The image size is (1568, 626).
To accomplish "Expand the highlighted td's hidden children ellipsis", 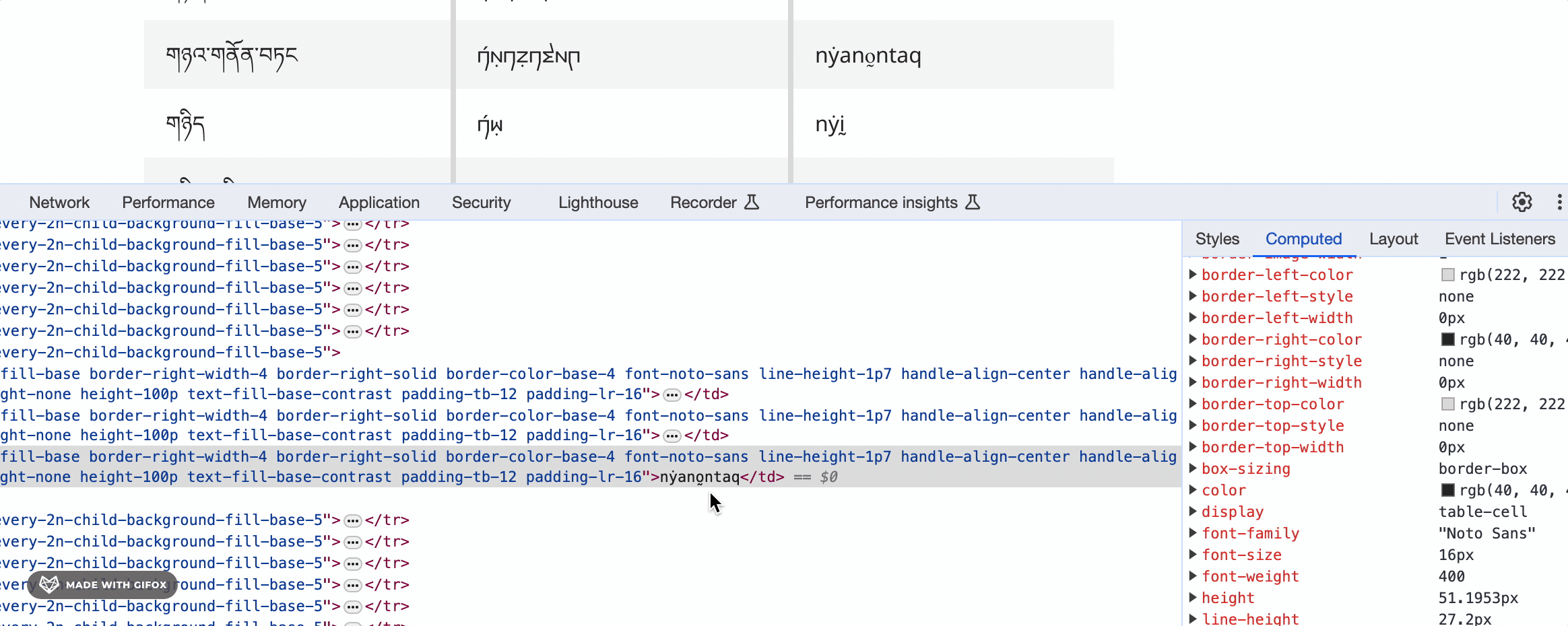I will [674, 436].
